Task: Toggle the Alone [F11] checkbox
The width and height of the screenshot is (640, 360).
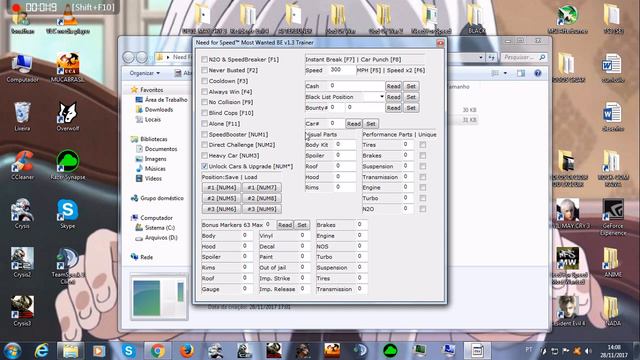Action: [204, 123]
